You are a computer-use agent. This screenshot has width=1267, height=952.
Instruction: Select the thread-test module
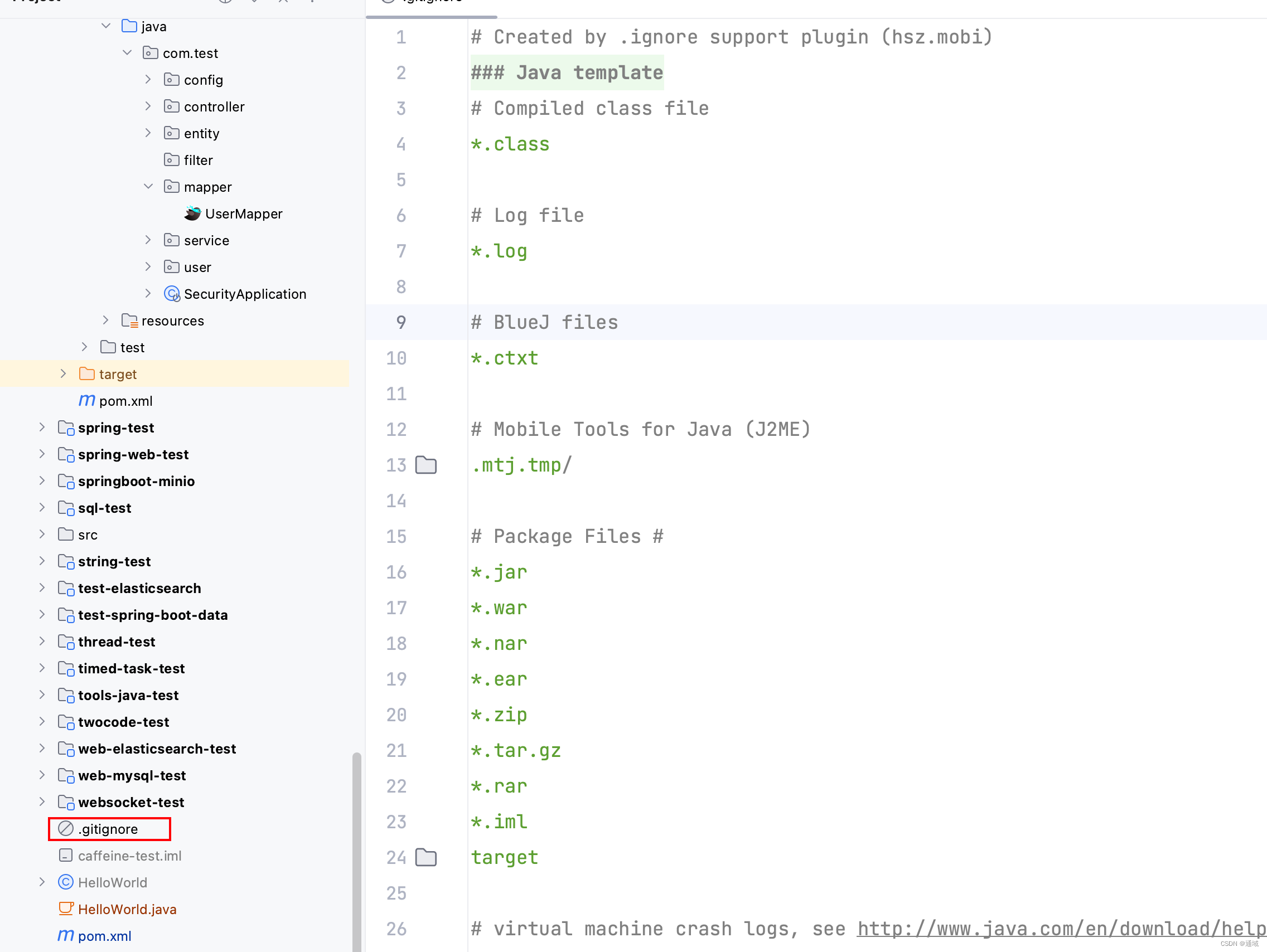[x=117, y=642]
